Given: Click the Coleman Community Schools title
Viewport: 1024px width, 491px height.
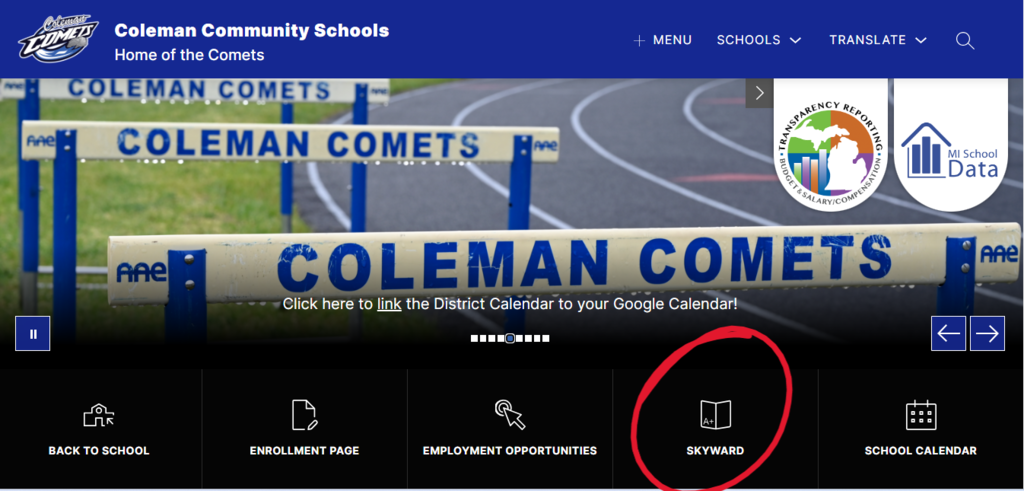Looking at the screenshot, I should coord(251,30).
